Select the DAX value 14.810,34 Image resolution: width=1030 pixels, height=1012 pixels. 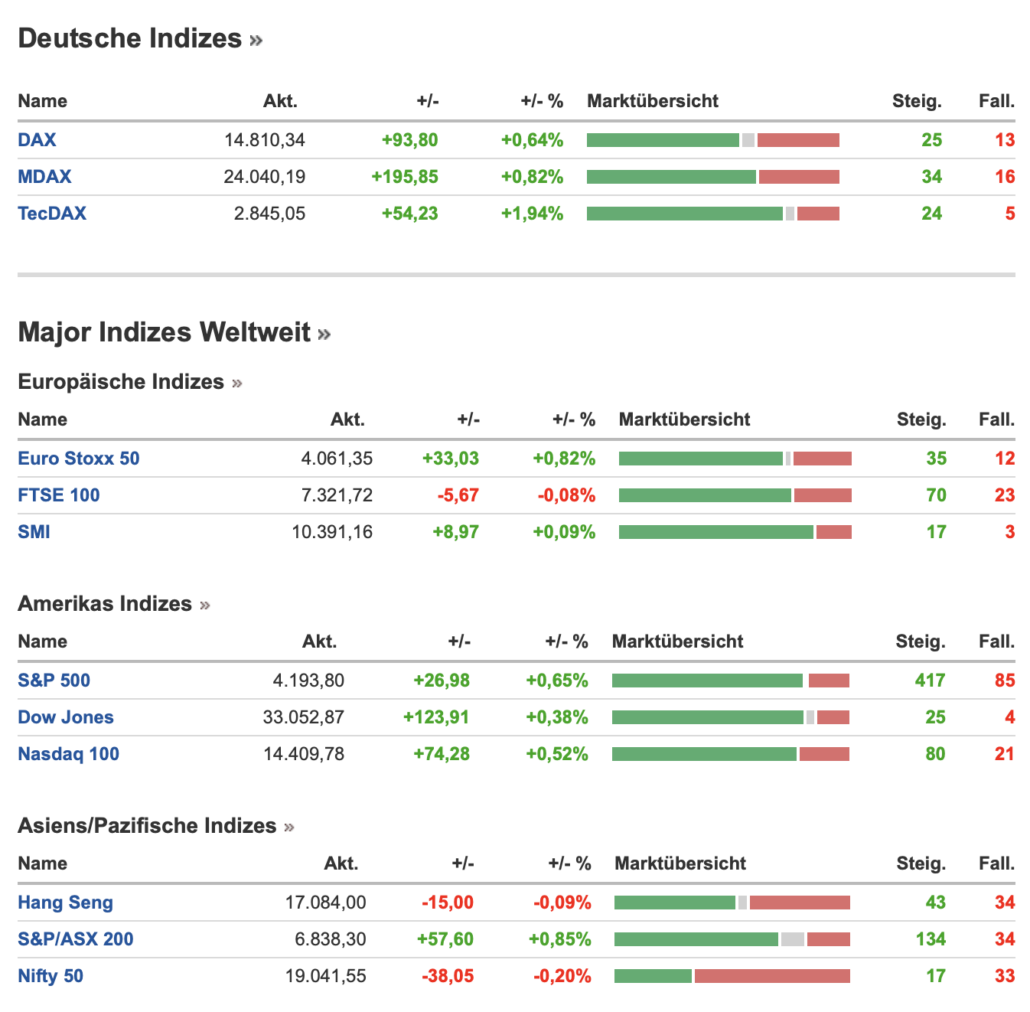265,140
